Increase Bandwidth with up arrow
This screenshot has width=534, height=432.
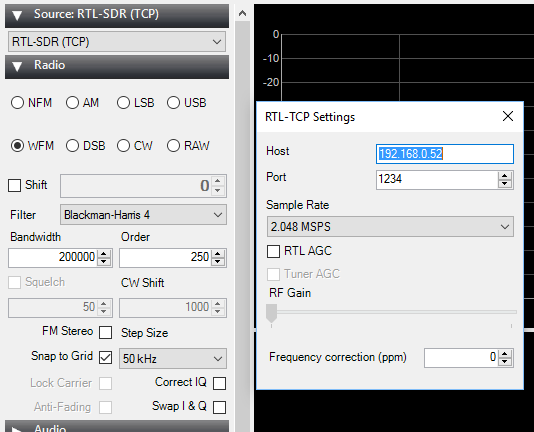pyautogui.click(x=104, y=253)
